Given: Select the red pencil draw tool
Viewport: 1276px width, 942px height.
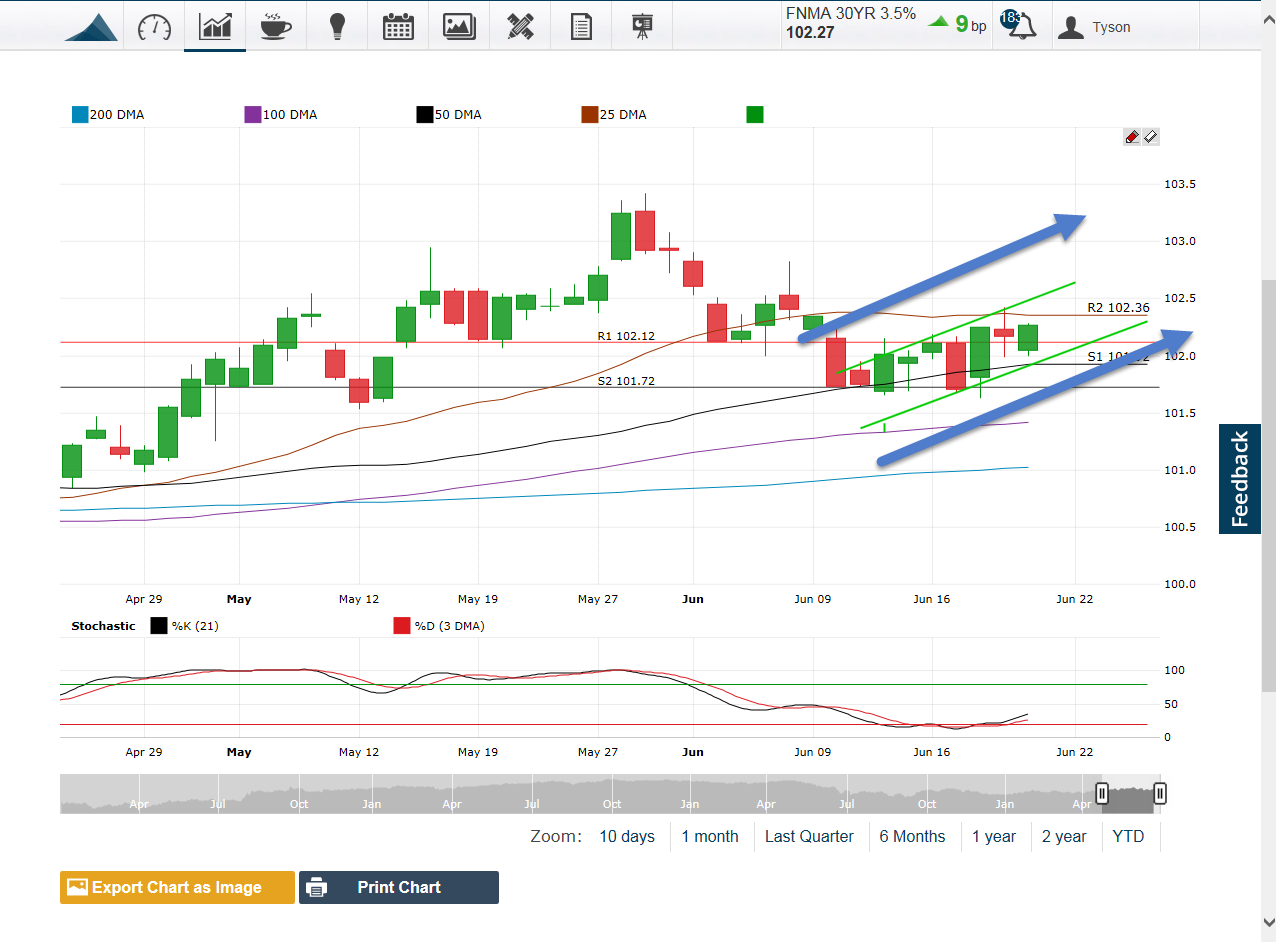Looking at the screenshot, I should coord(1132,137).
